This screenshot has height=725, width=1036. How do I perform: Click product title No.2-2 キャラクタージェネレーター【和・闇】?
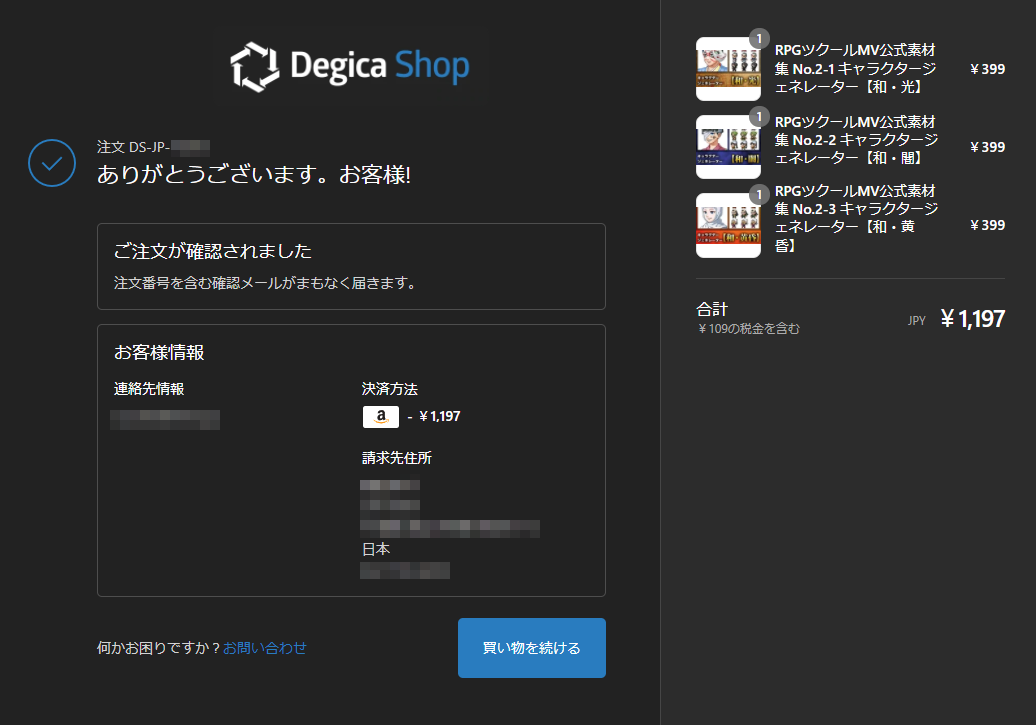pos(856,140)
